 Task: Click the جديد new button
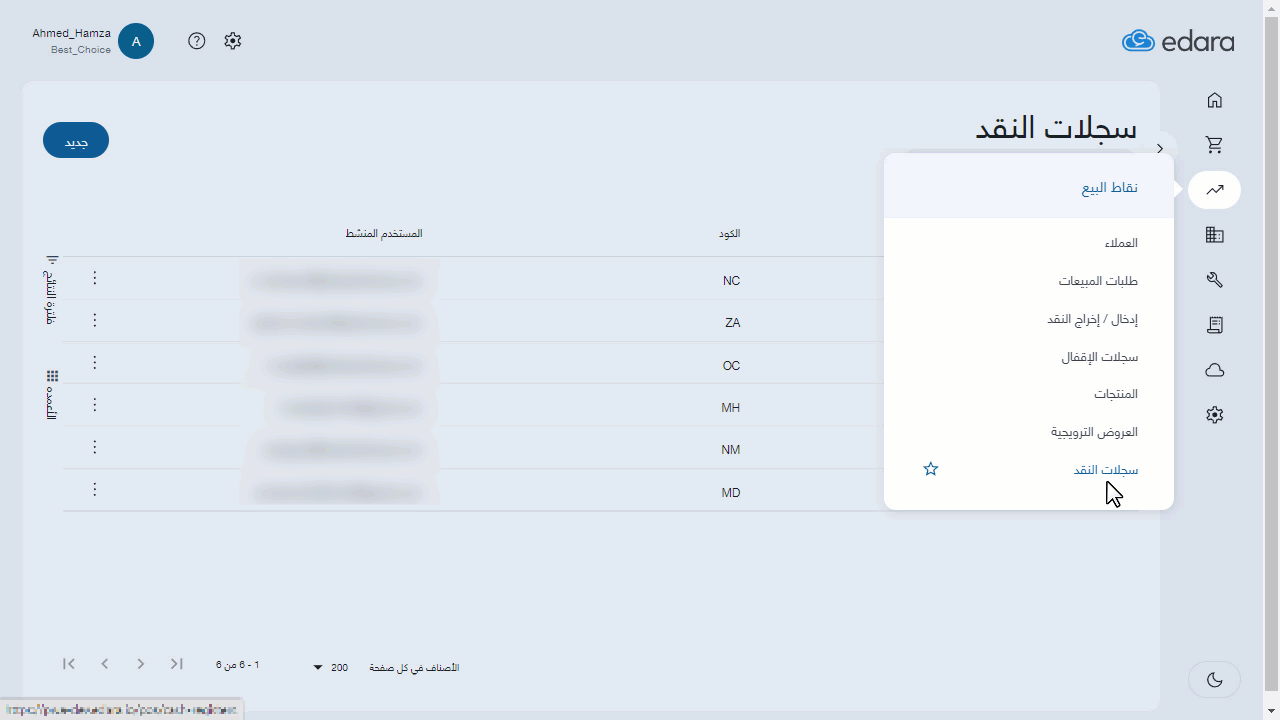[x=76, y=141]
